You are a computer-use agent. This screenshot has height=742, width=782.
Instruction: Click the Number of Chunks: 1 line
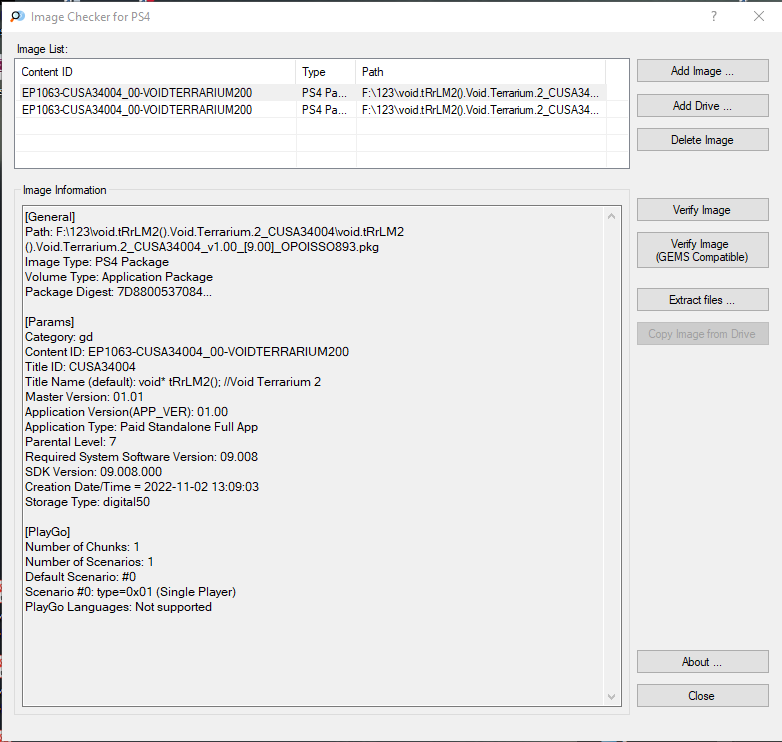click(x=82, y=547)
